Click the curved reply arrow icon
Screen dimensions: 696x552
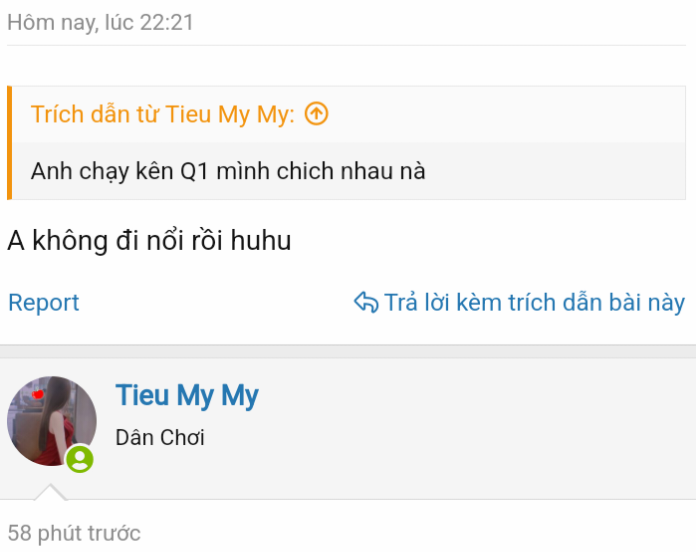click(x=366, y=303)
